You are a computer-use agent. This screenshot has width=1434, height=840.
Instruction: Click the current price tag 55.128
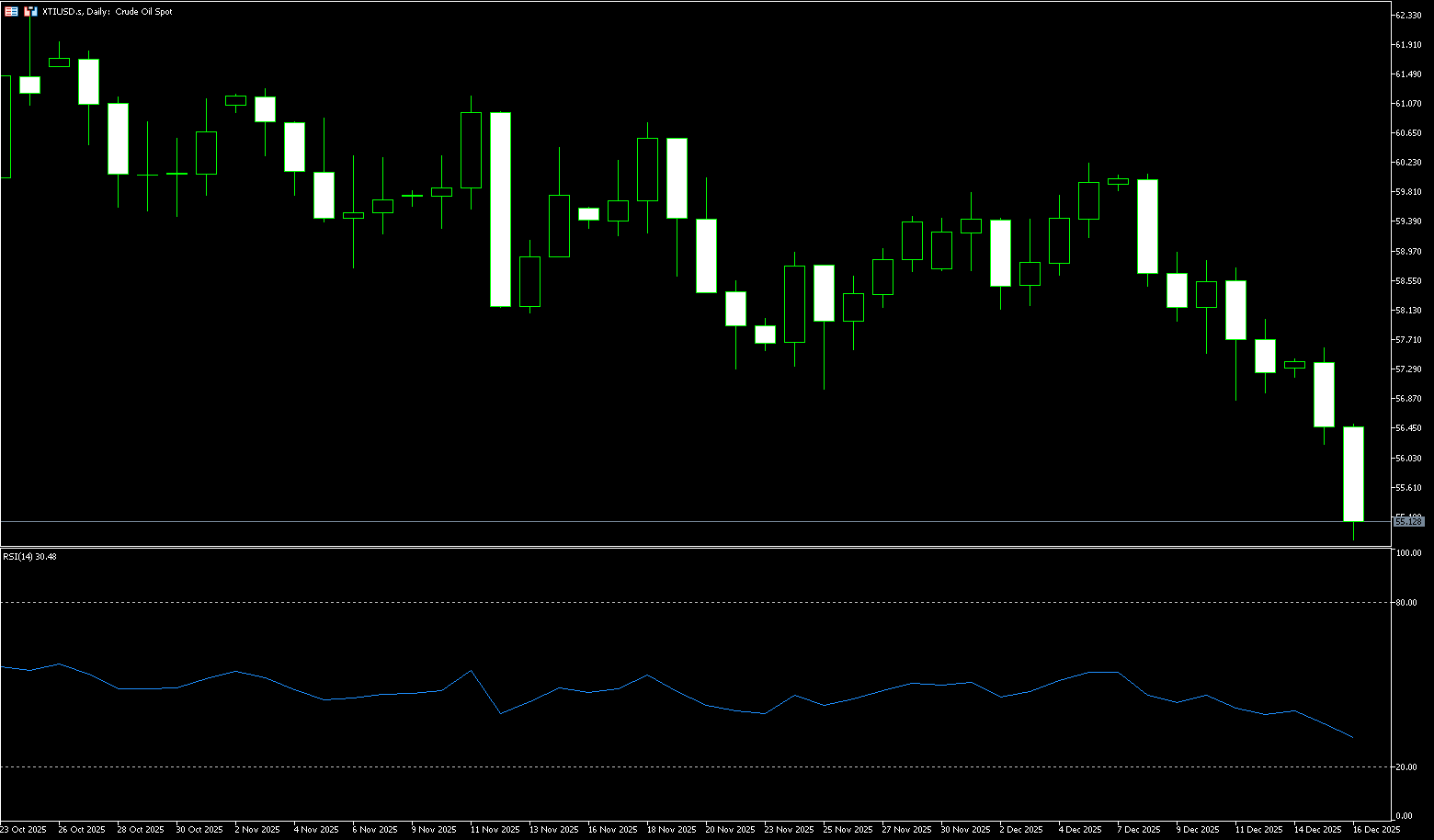click(1408, 522)
